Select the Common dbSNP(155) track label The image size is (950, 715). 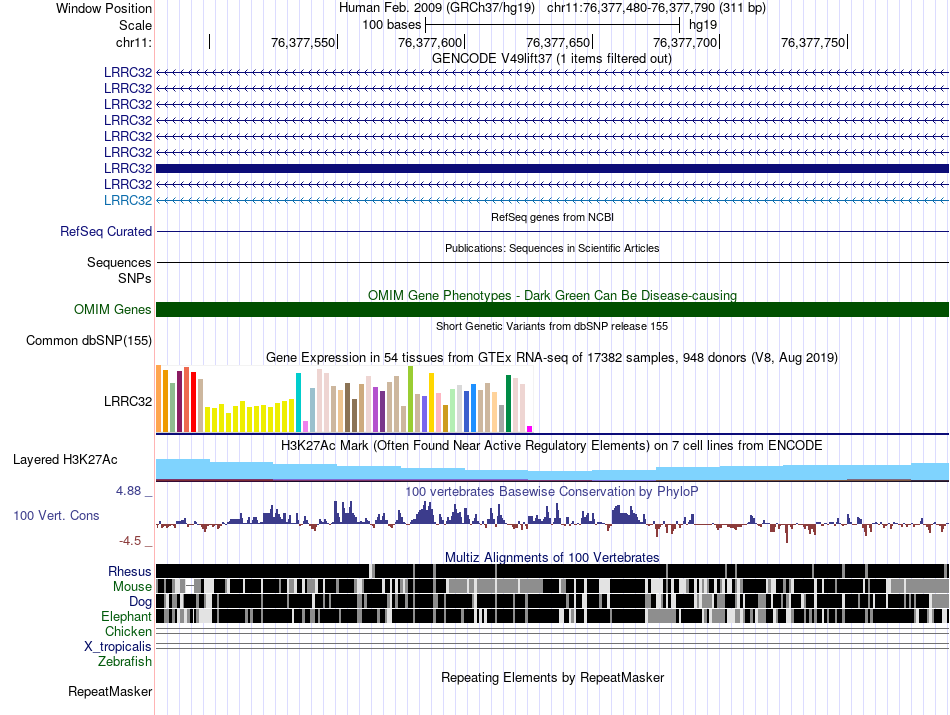click(89, 341)
